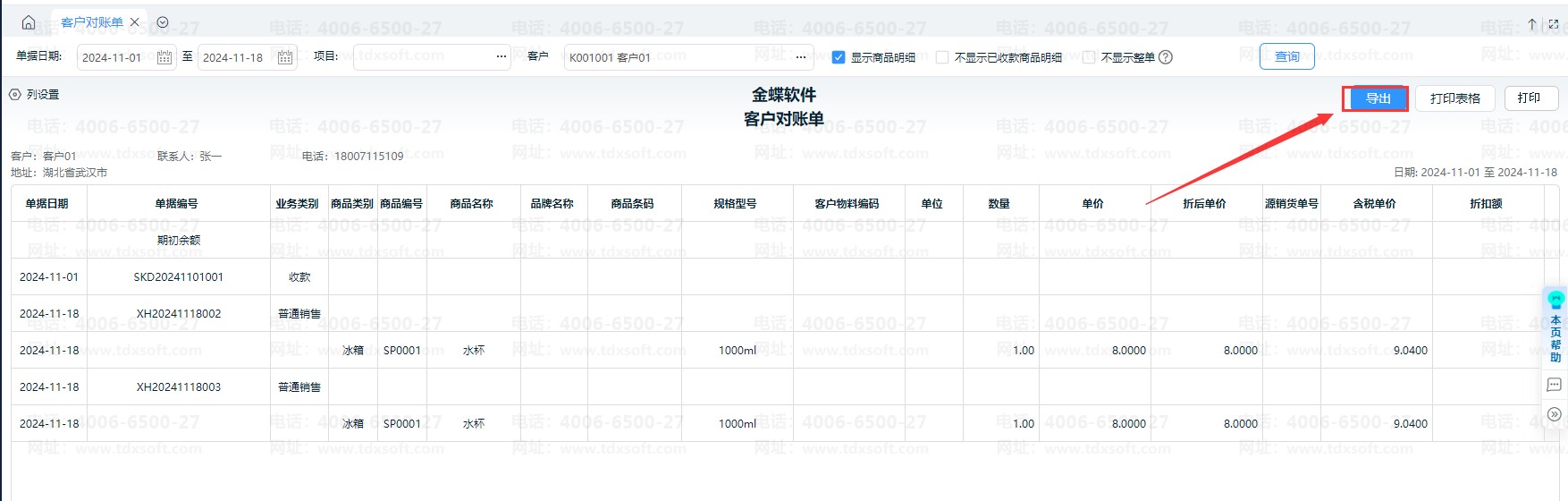1568x501 pixels.
Task: Open the 项目 selector ellipsis
Action: [x=502, y=57]
